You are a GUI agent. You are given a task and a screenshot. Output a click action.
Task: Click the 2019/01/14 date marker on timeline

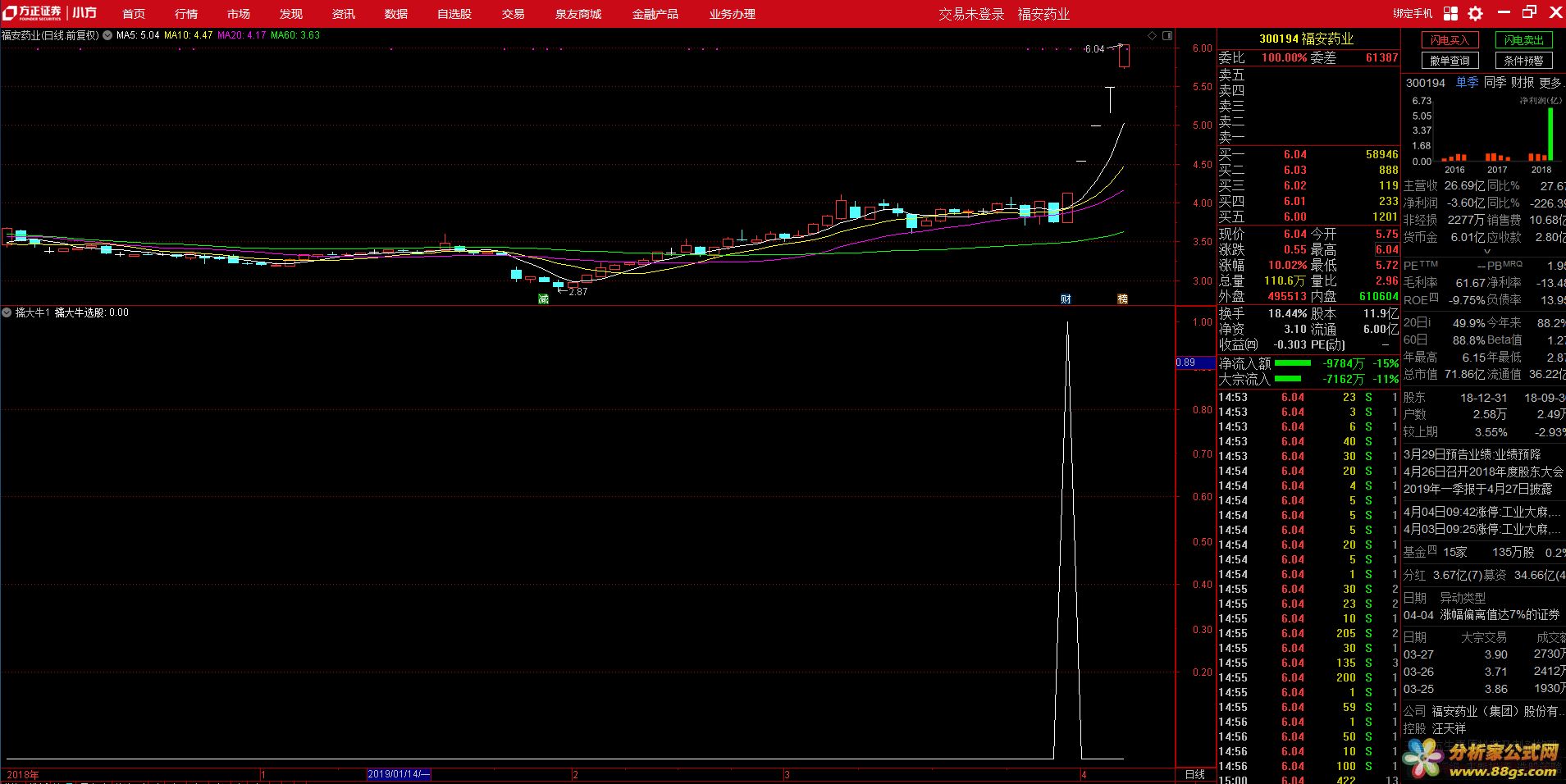(398, 774)
